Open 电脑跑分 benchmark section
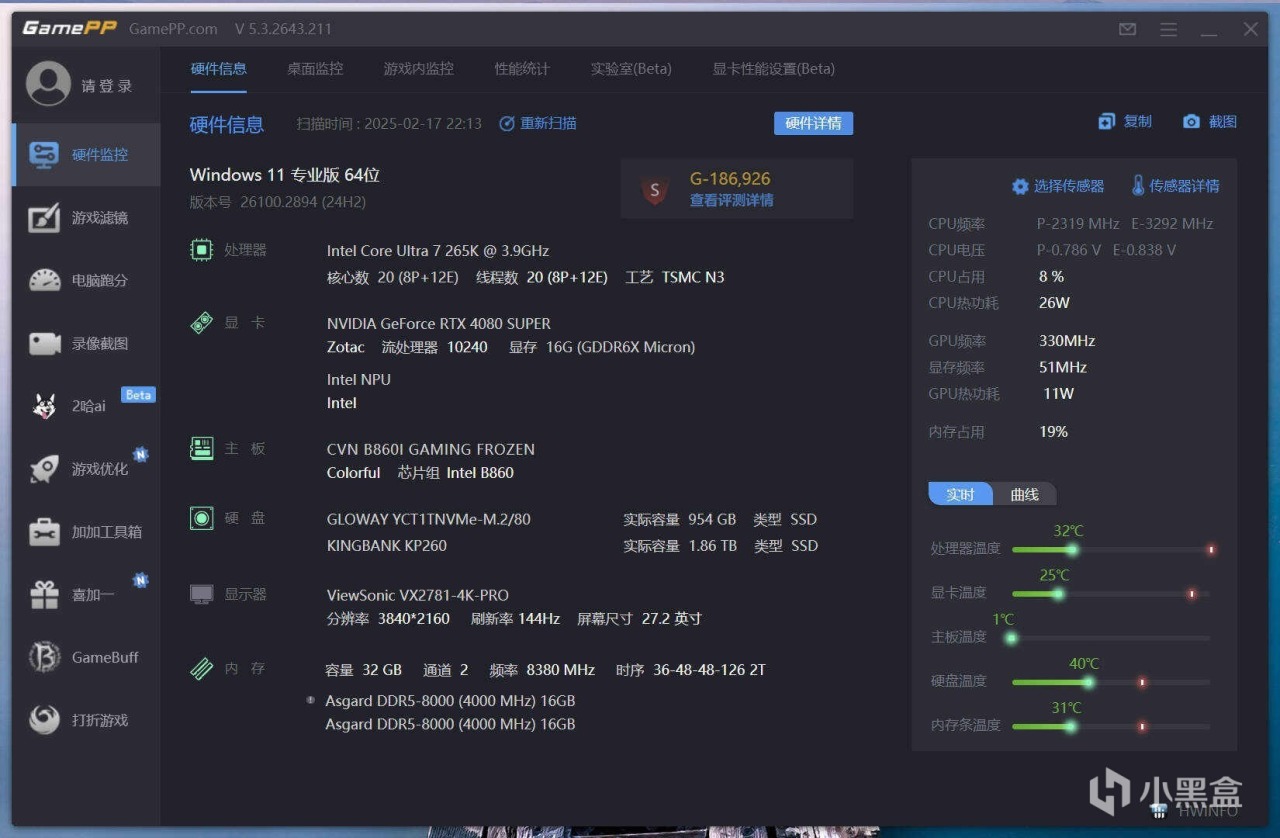The height and width of the screenshot is (838, 1280). point(86,281)
